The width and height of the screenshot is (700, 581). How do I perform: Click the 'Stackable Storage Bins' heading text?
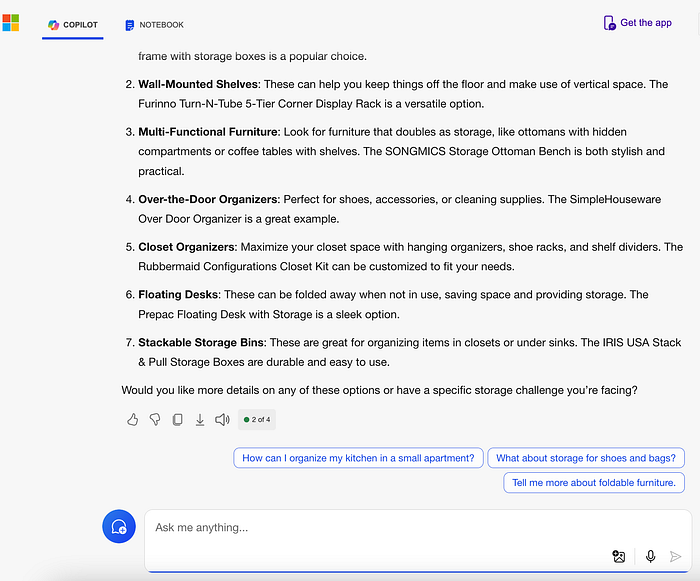click(201, 343)
